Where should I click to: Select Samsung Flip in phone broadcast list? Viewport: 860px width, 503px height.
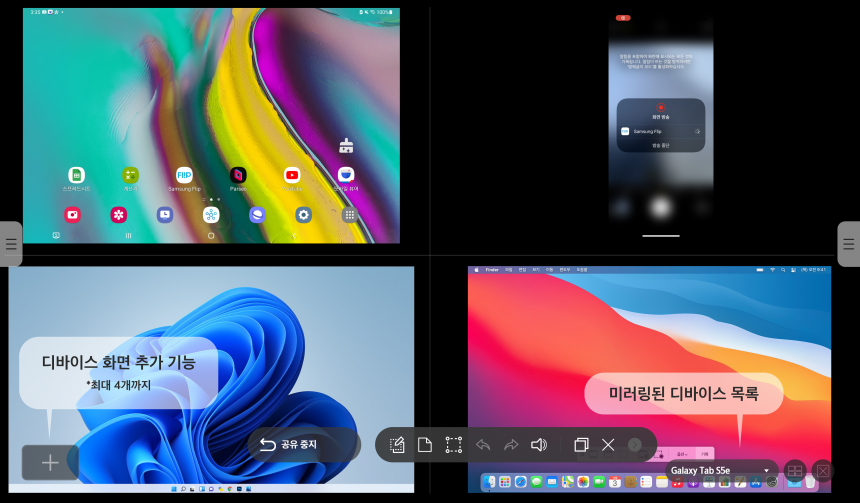point(660,132)
